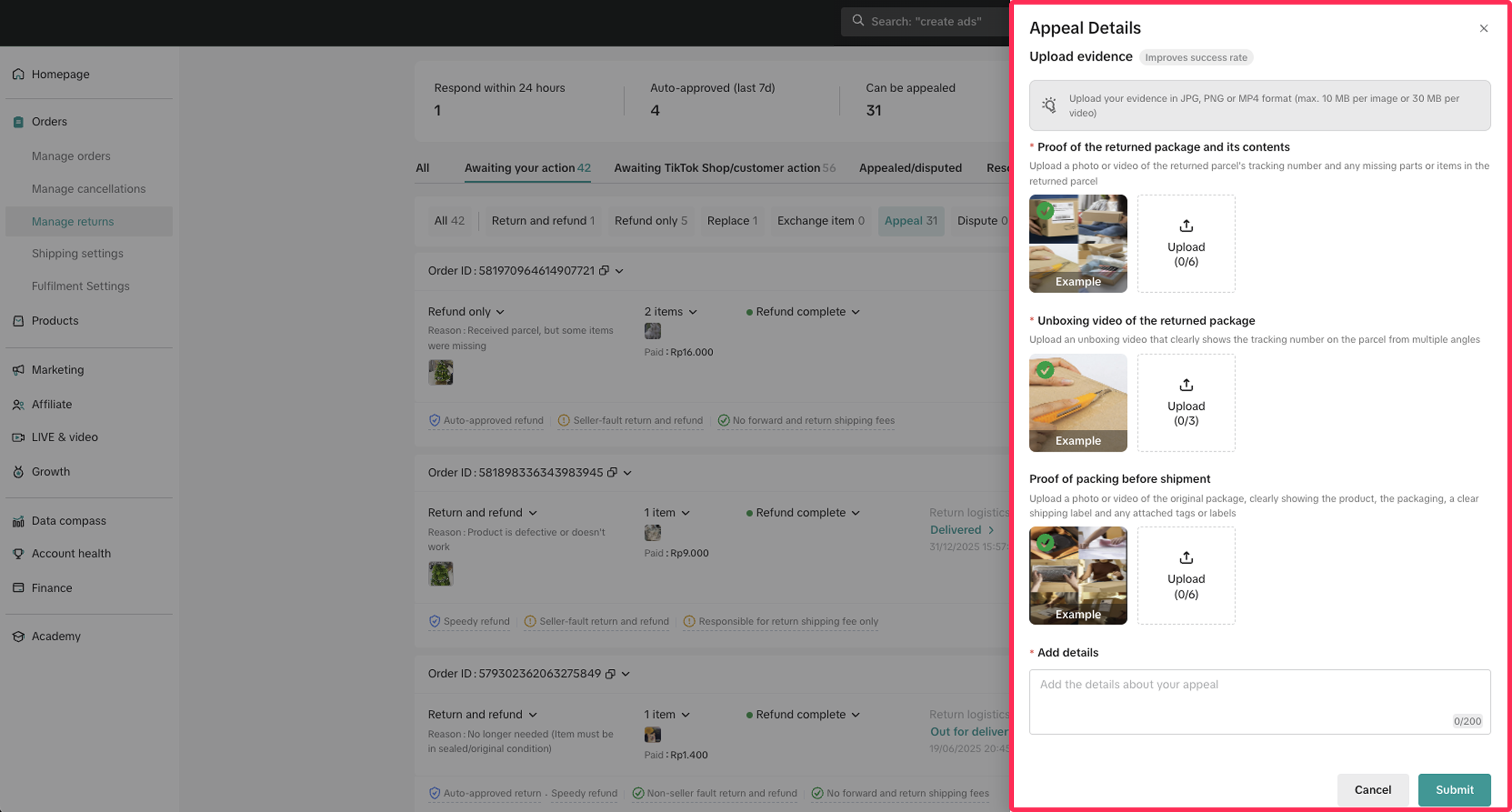The image size is (1512, 812).
Task: Click the Academy graduation cap icon
Action: coord(18,637)
